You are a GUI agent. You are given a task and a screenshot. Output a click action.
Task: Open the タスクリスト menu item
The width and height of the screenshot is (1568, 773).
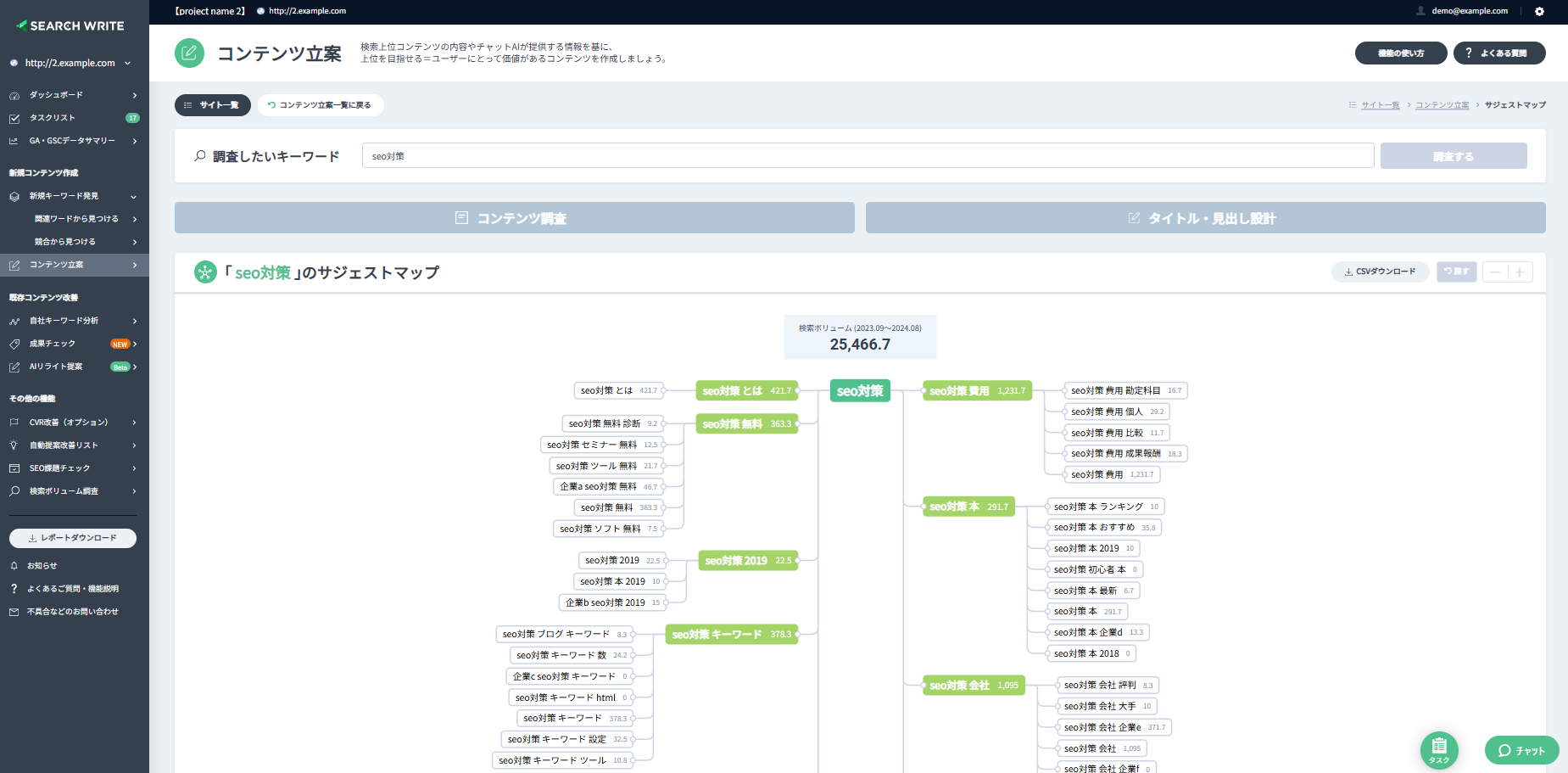75,118
